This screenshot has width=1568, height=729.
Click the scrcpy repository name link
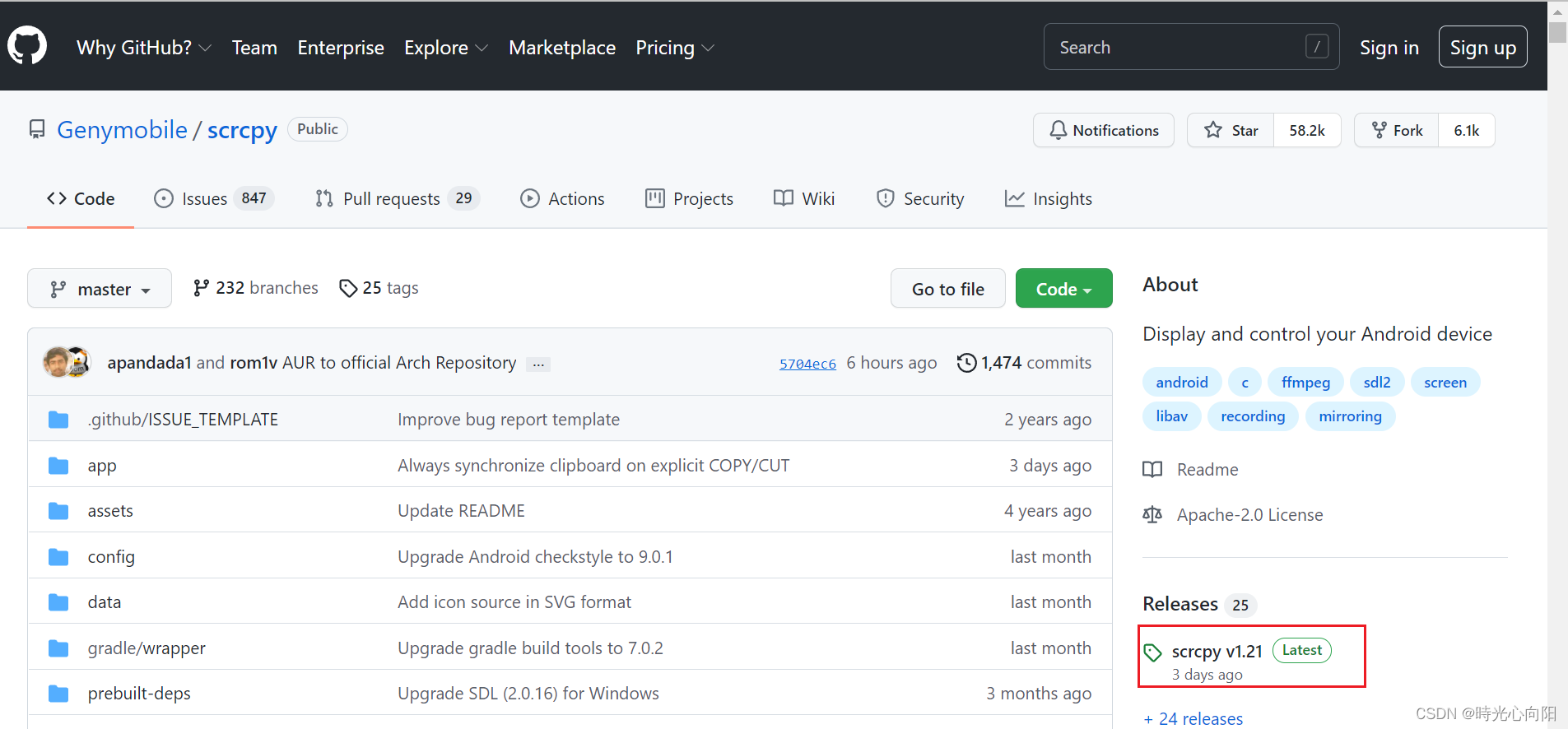242,130
